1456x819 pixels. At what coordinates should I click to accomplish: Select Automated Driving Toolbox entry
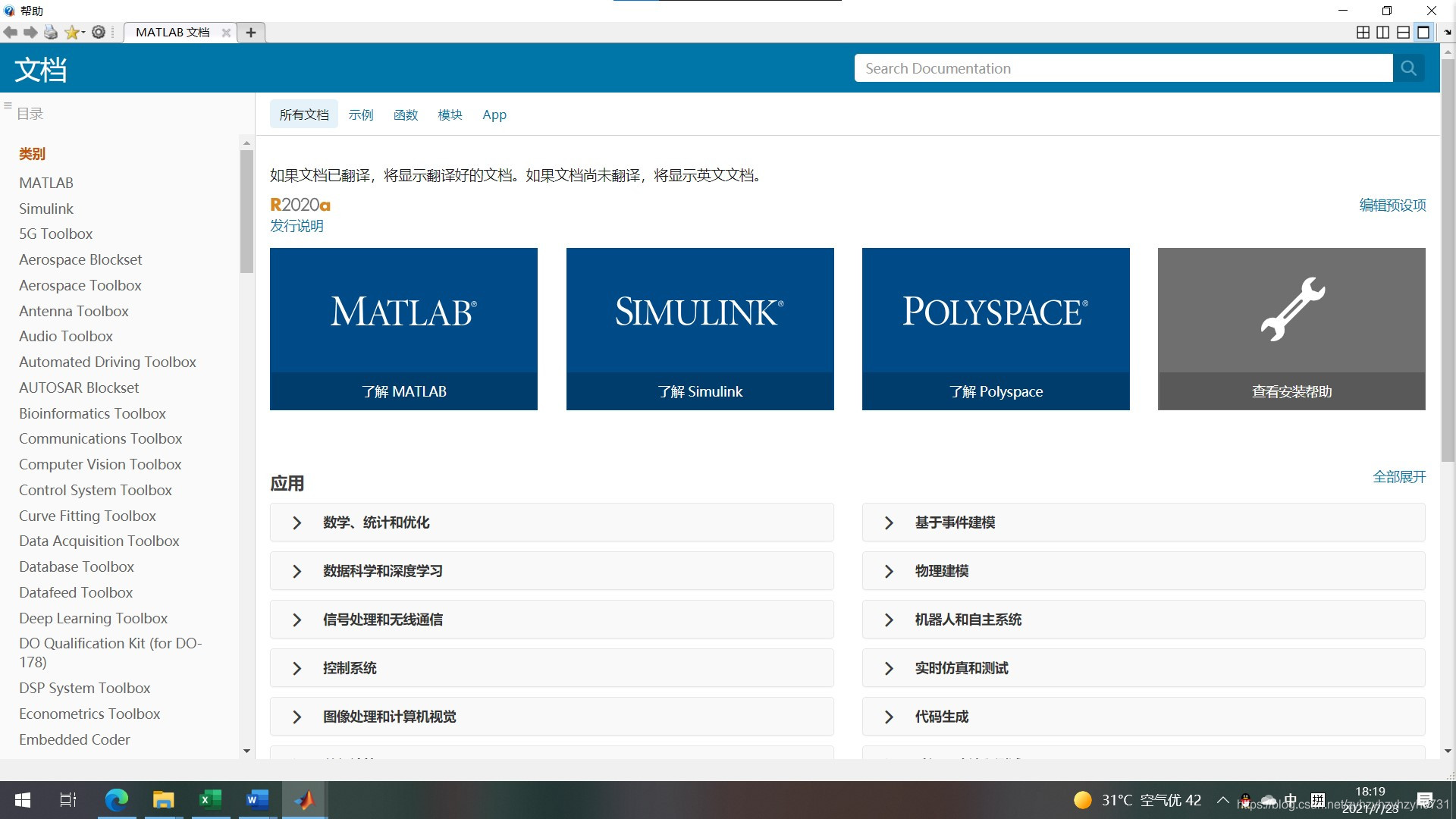[x=108, y=362]
